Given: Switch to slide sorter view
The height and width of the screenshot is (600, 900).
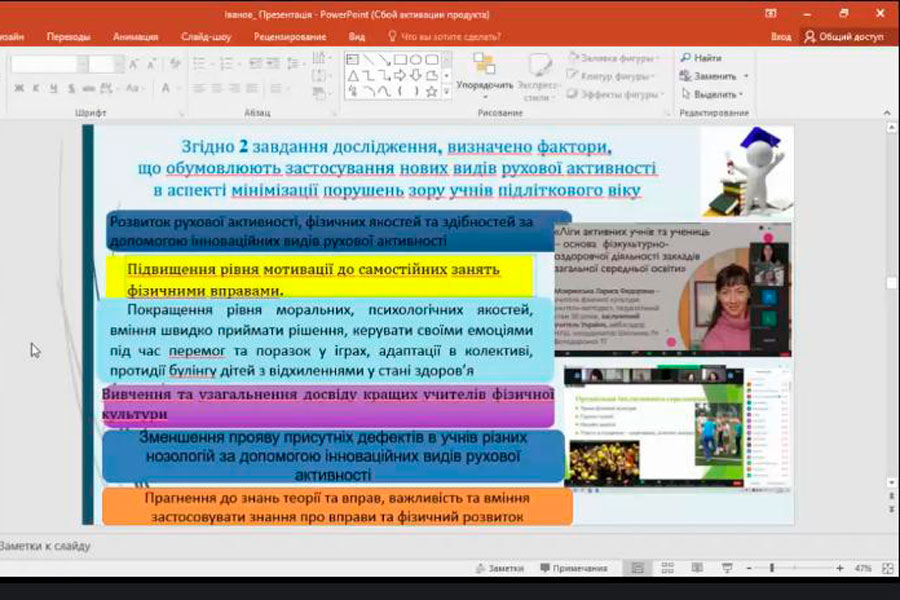Looking at the screenshot, I should (667, 568).
